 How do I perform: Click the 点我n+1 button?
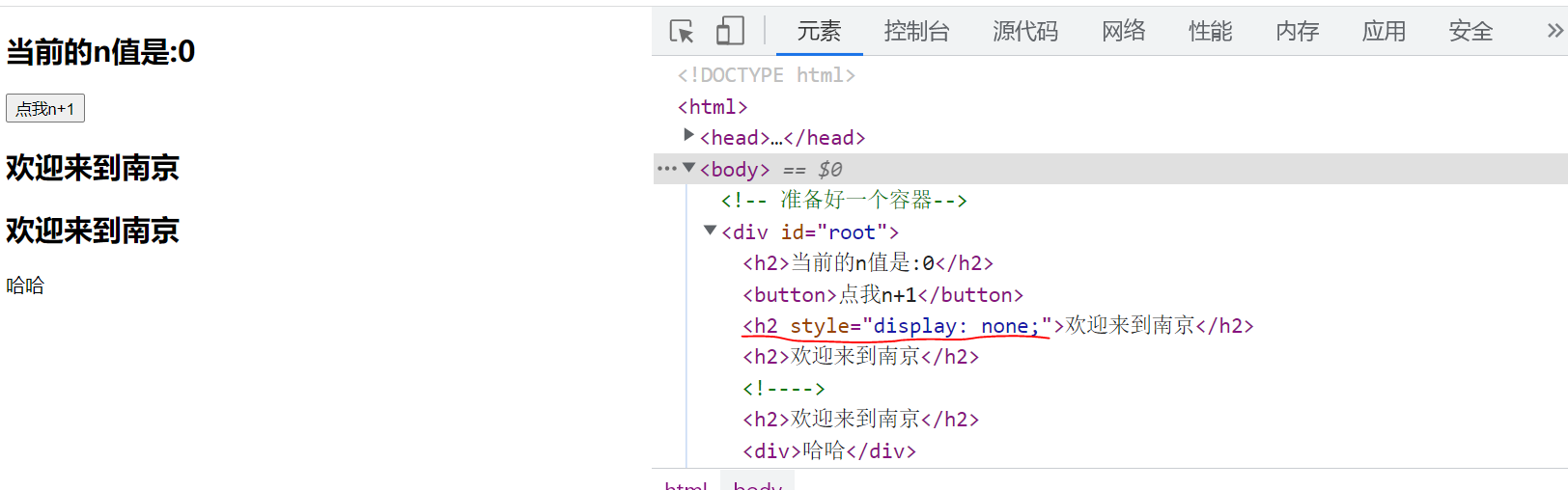pos(45,108)
